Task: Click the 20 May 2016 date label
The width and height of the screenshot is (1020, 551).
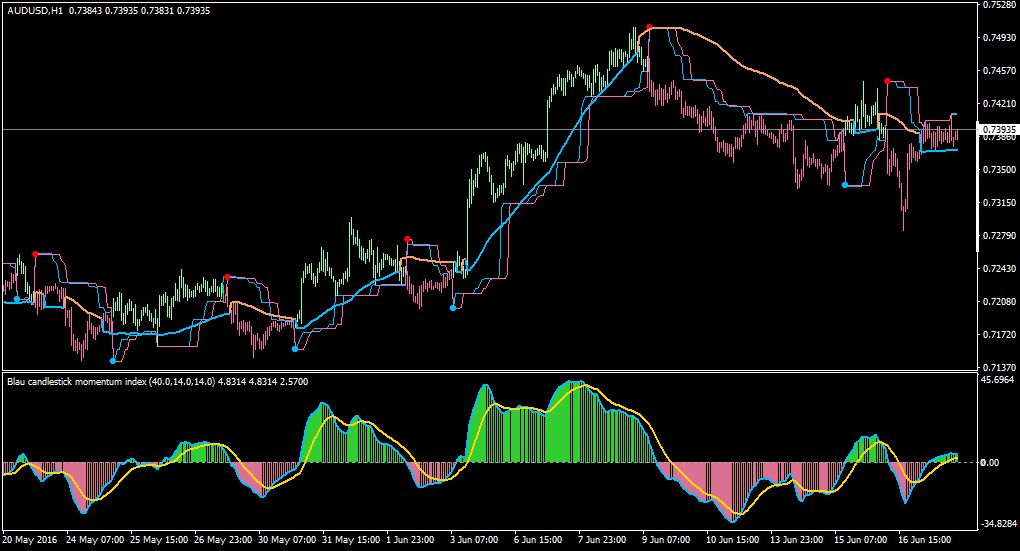Action: (x=29, y=540)
